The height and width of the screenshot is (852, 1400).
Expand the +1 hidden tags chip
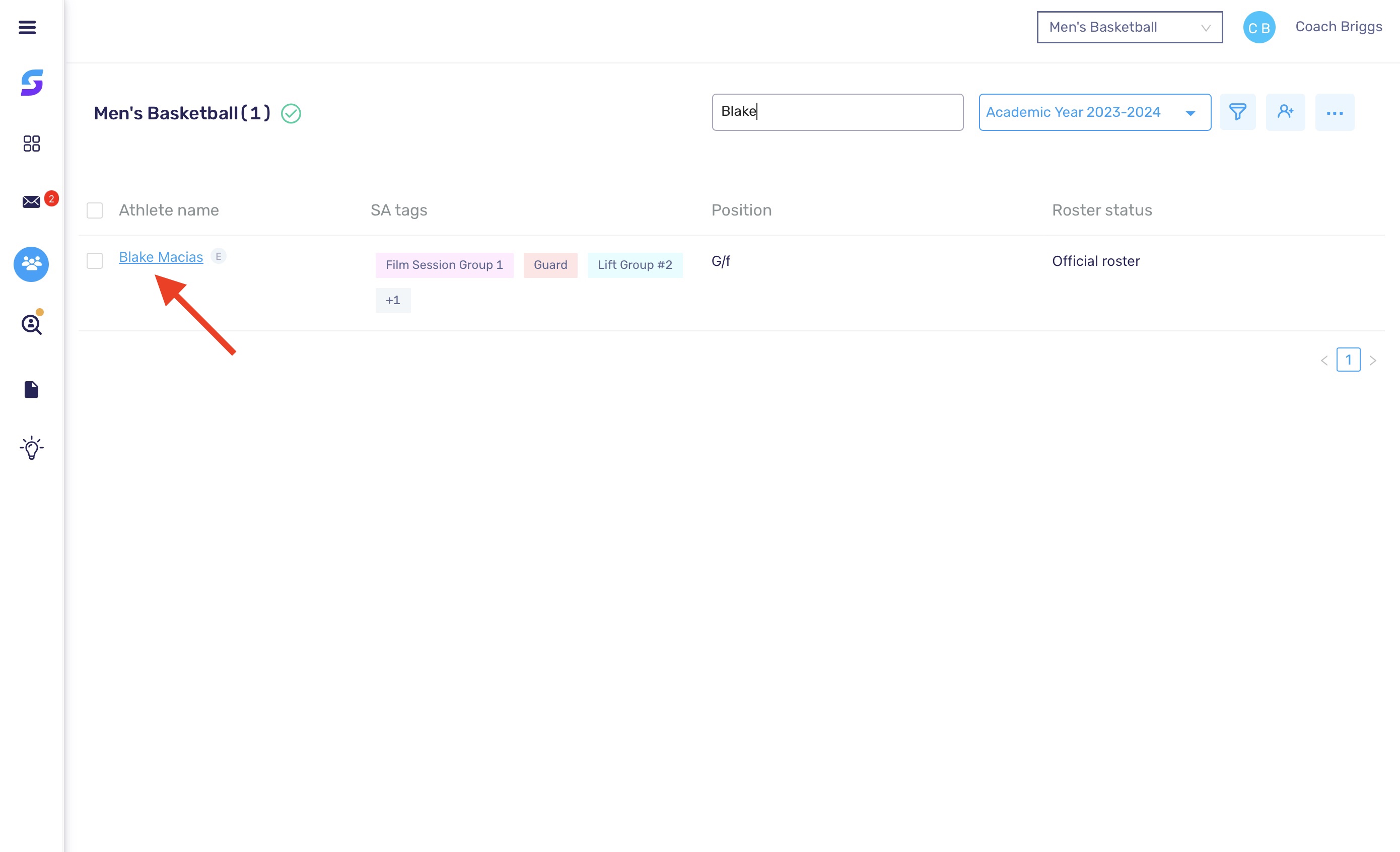(393, 301)
